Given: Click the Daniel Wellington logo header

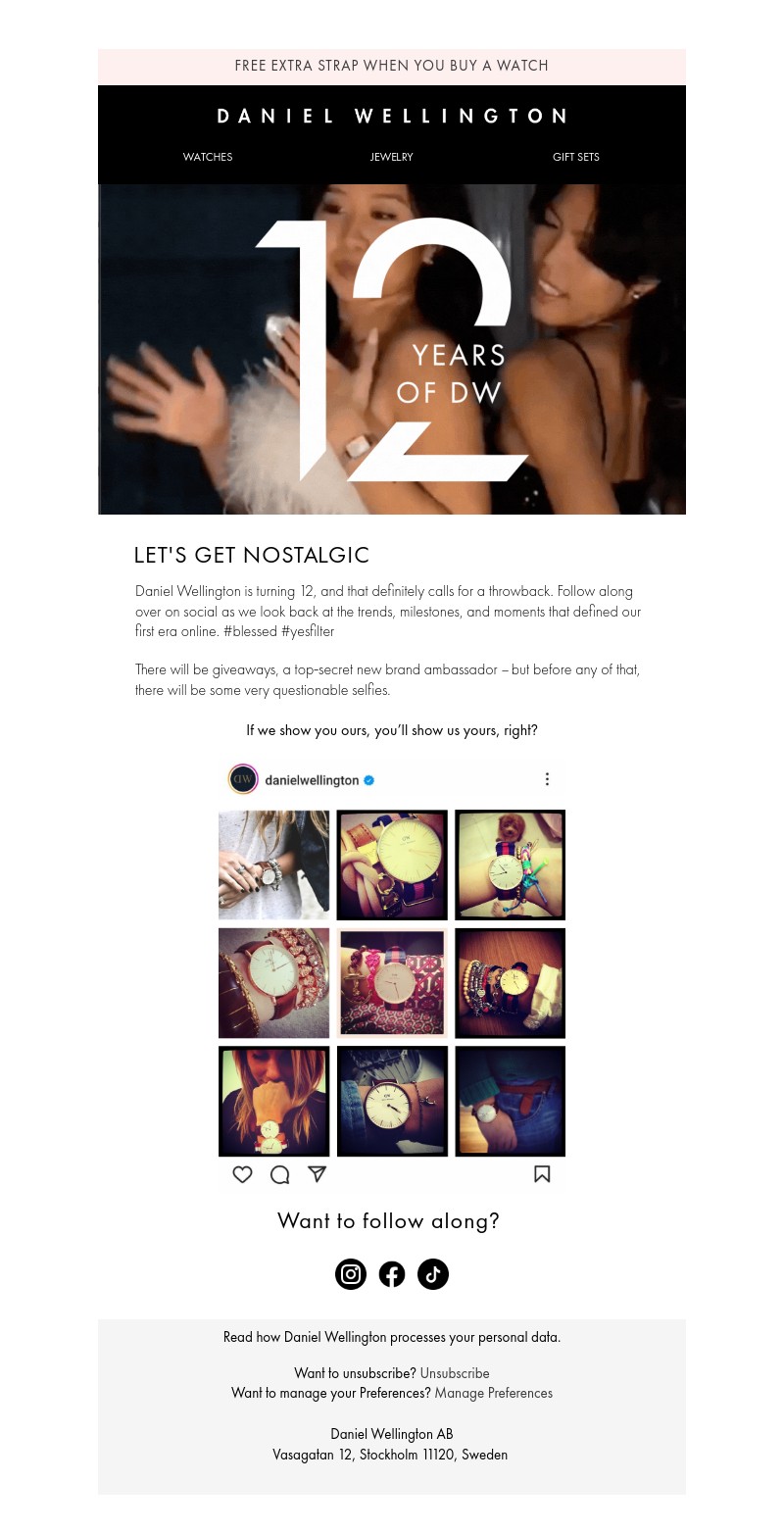Looking at the screenshot, I should tap(392, 116).
